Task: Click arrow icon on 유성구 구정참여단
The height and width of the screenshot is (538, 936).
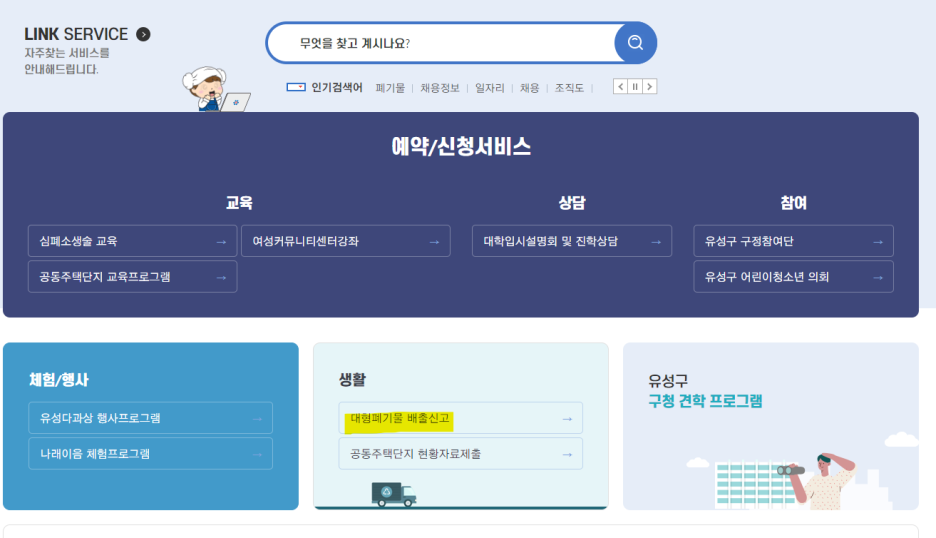Action: (x=878, y=242)
